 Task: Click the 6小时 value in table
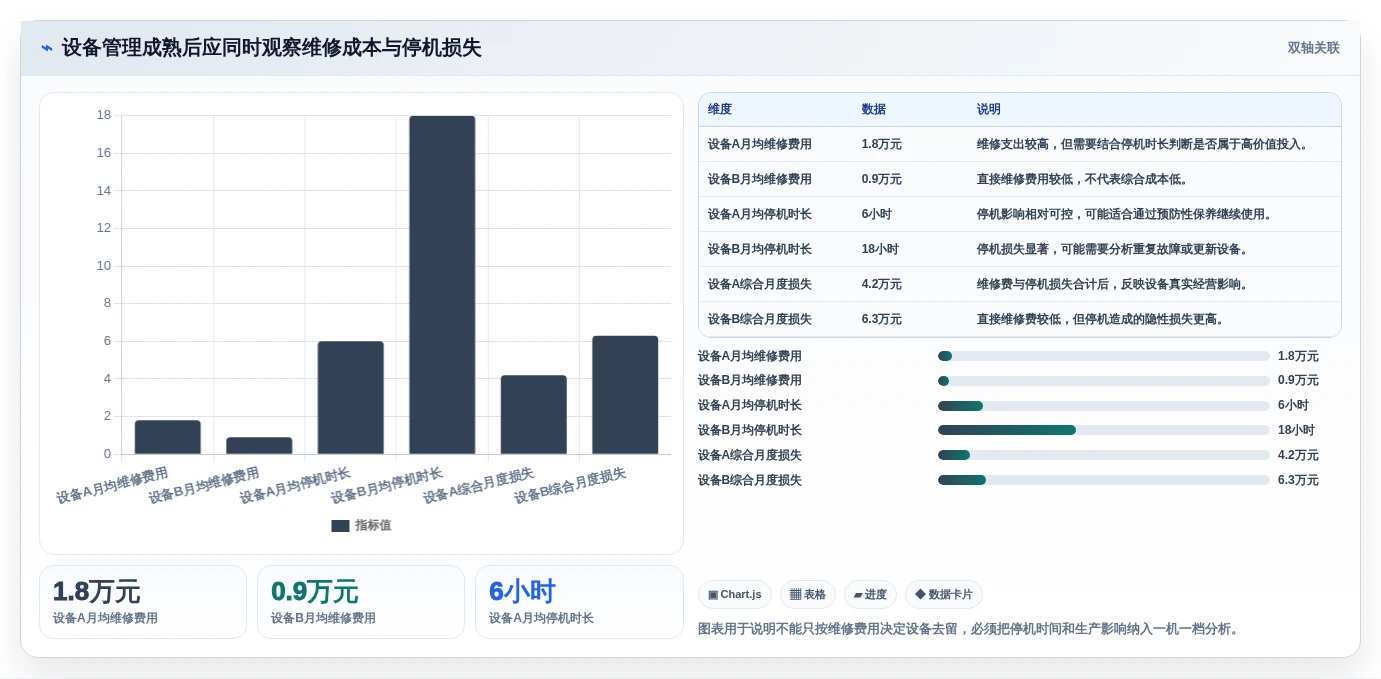point(877,215)
